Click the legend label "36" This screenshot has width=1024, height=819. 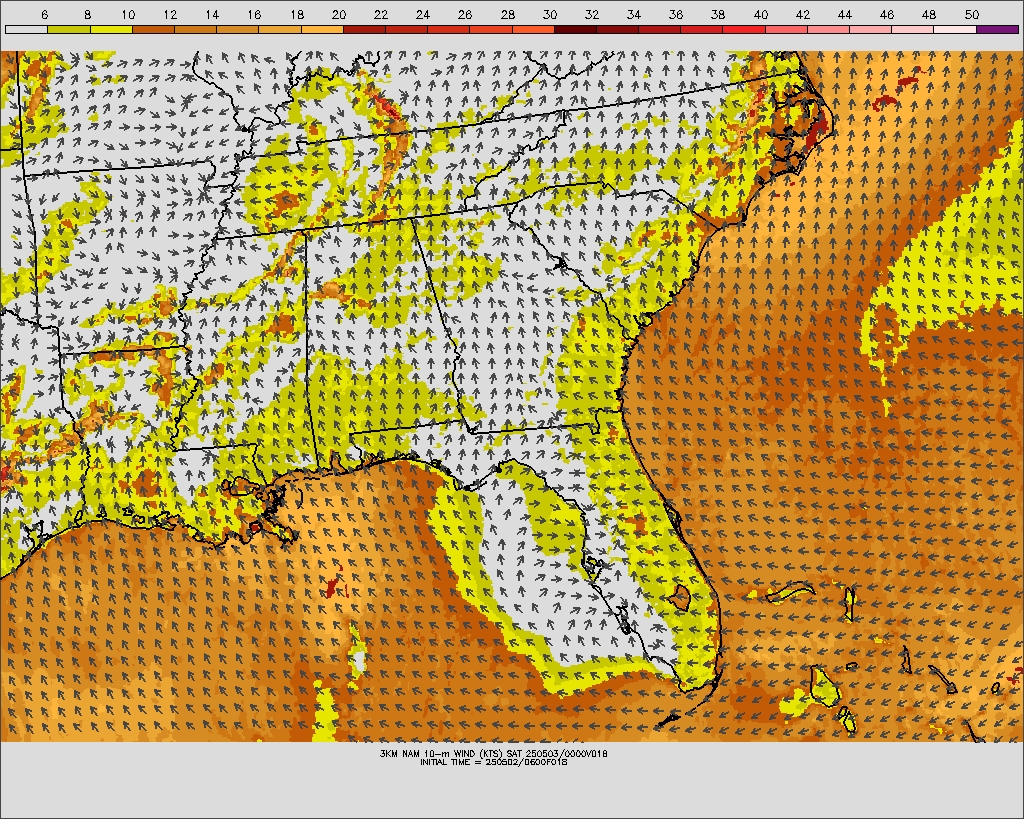(676, 15)
